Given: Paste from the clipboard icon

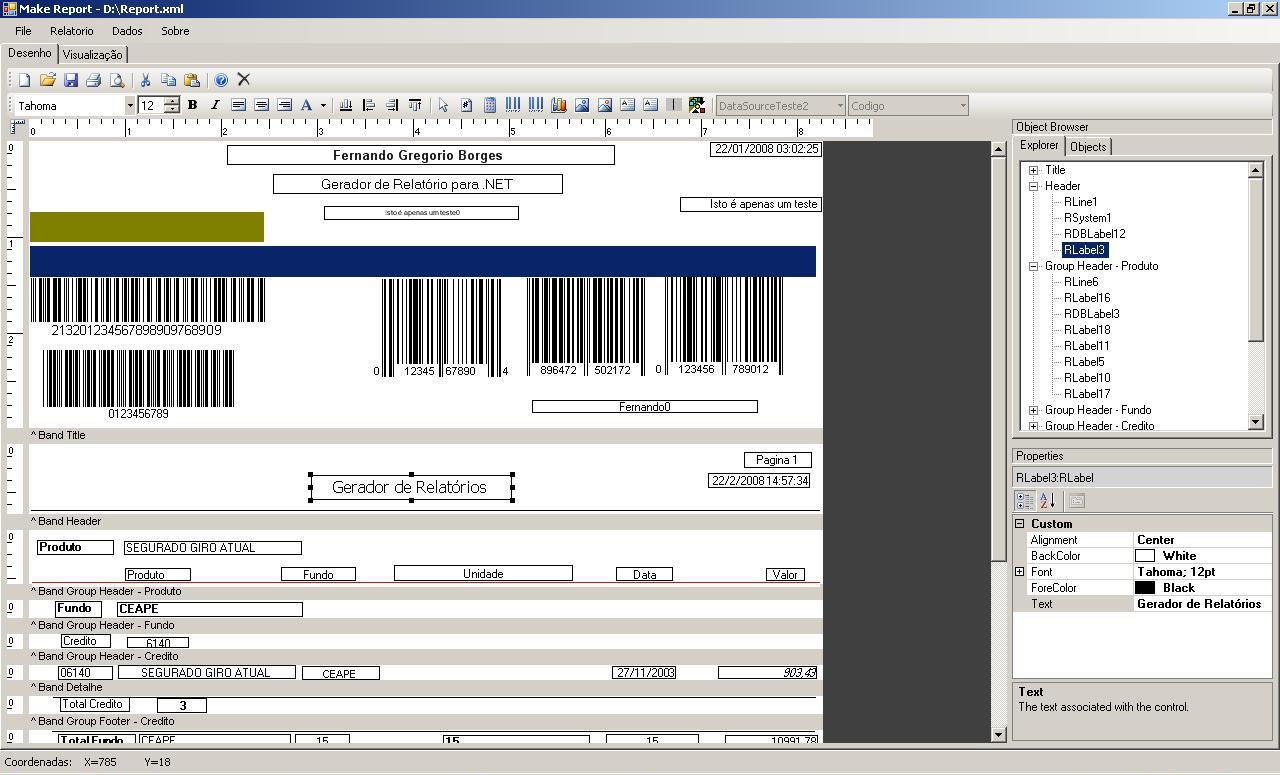Looking at the screenshot, I should [191, 80].
